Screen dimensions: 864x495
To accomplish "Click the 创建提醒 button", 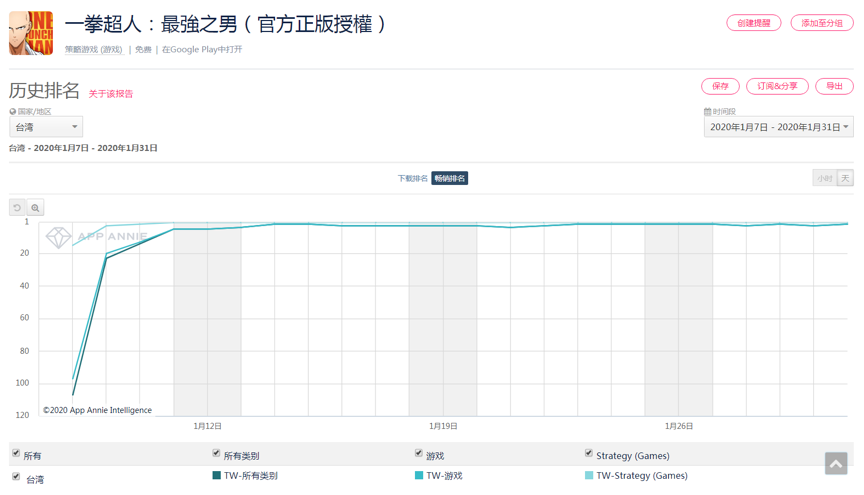I will (x=753, y=23).
